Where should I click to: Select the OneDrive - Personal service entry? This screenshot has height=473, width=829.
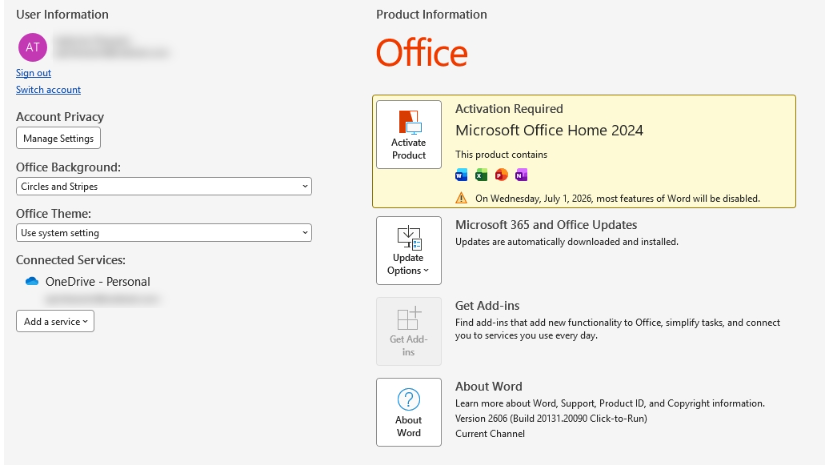[x=98, y=282]
